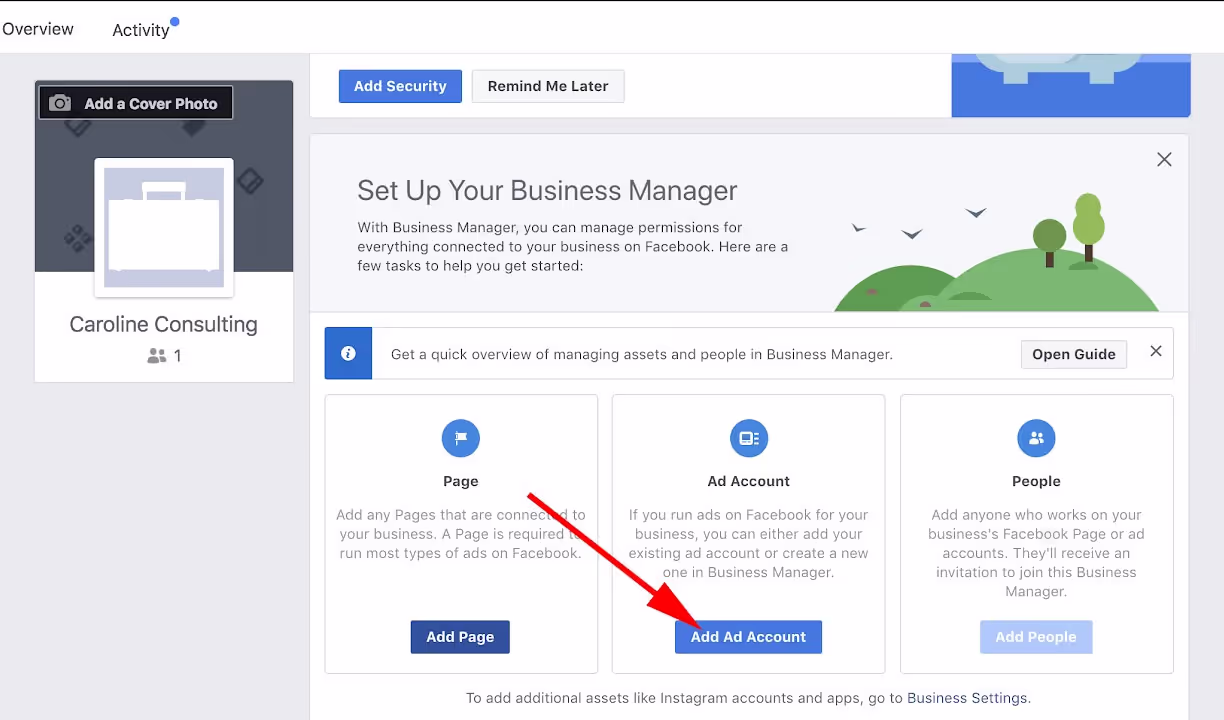The width and height of the screenshot is (1224, 720).
Task: Open the Activity tab
Action: [141, 30]
